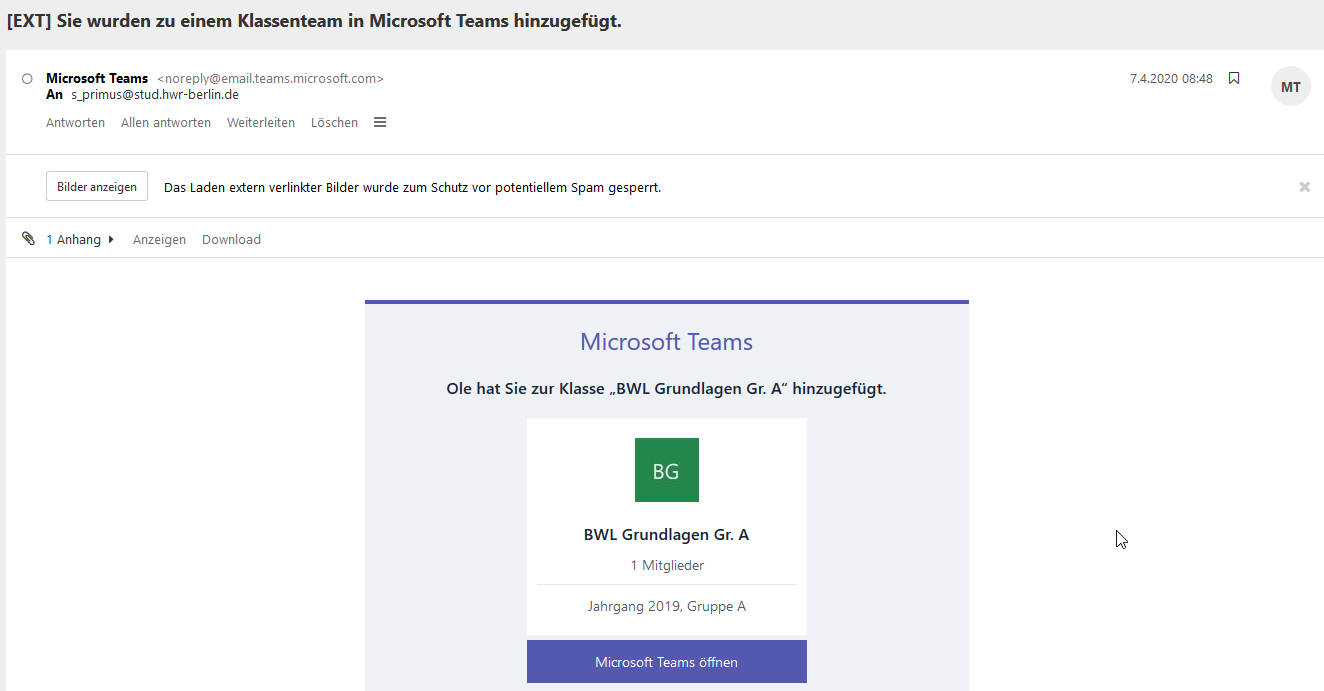Click the green BG team tile
1324x691 pixels.
point(666,470)
